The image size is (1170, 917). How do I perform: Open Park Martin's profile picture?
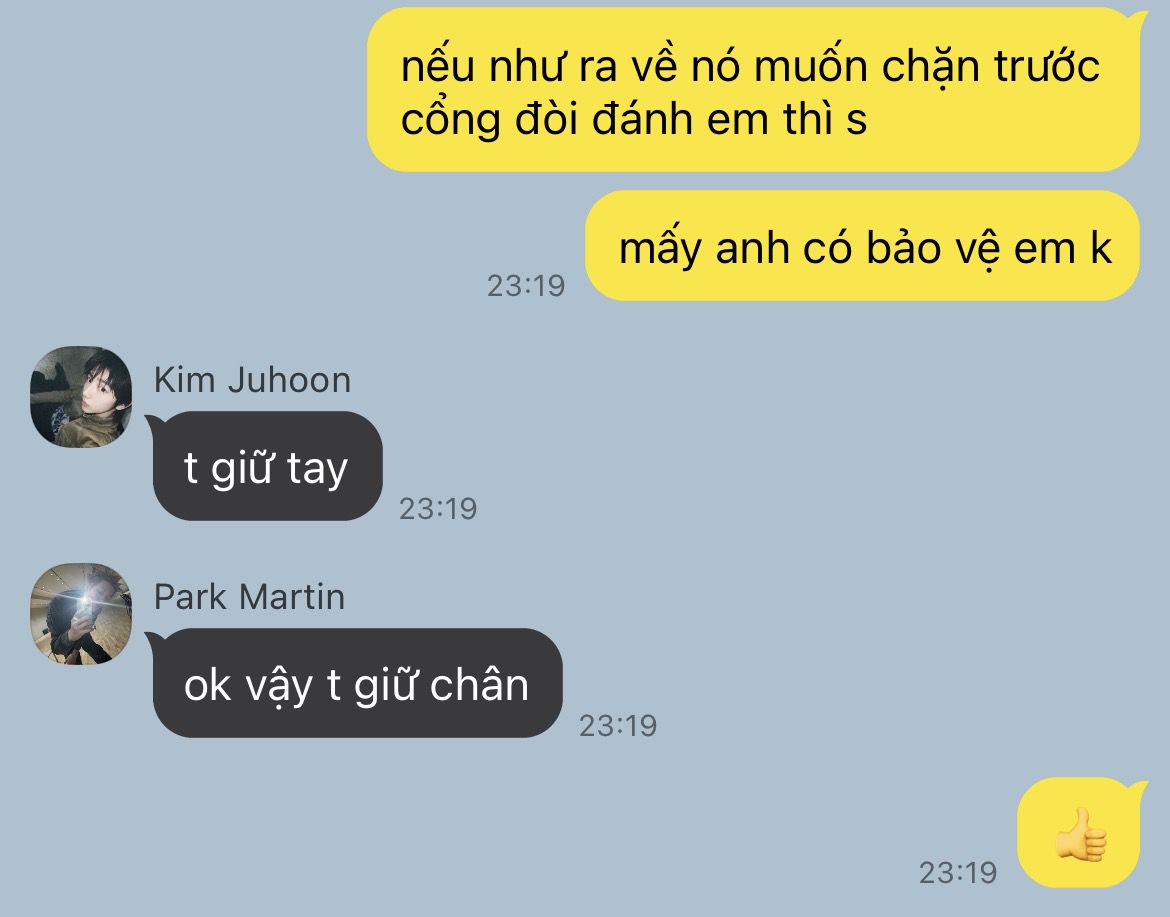point(81,614)
